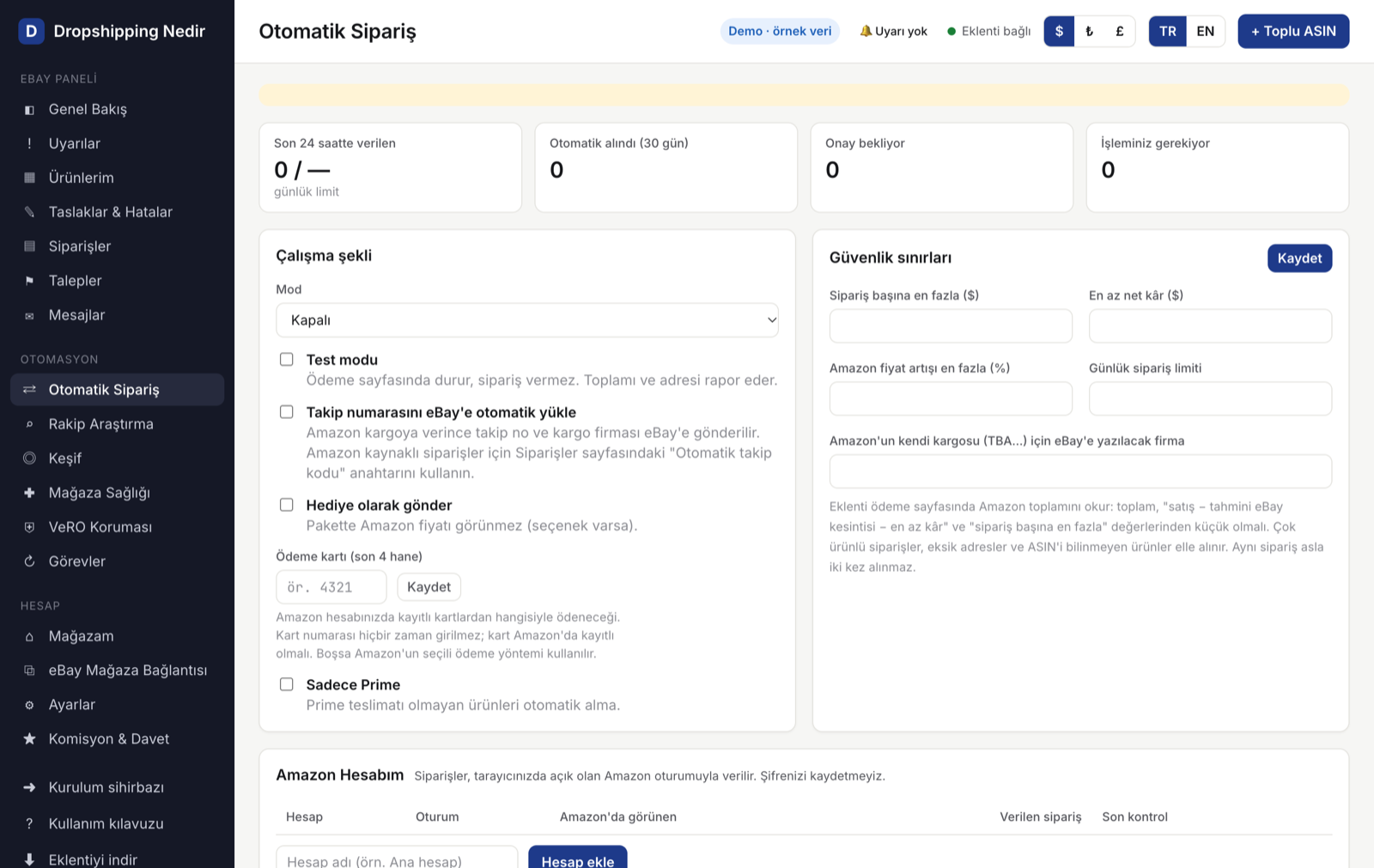Click the Hesap ekle button
1374x868 pixels.
click(577, 859)
